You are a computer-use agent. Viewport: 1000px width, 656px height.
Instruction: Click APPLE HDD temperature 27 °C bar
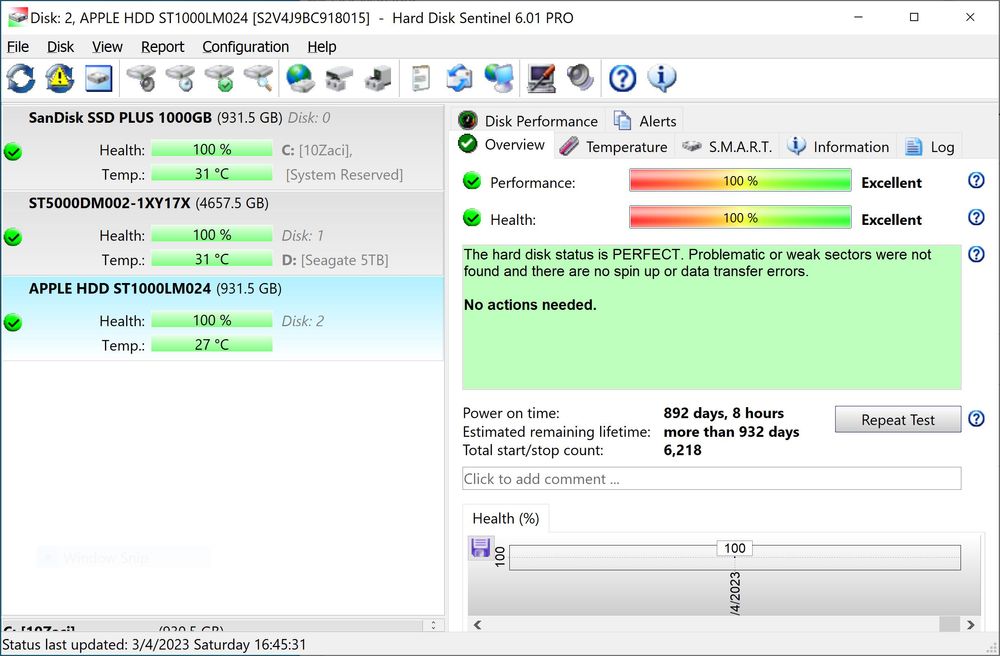(x=212, y=344)
